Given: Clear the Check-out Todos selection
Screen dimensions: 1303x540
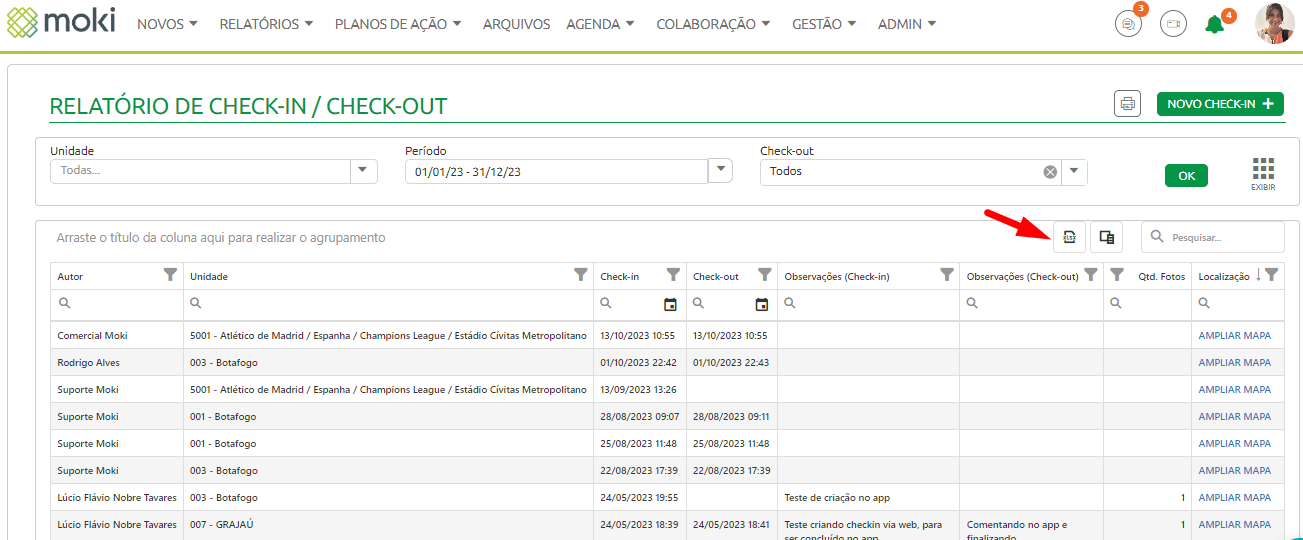Looking at the screenshot, I should (x=1050, y=172).
